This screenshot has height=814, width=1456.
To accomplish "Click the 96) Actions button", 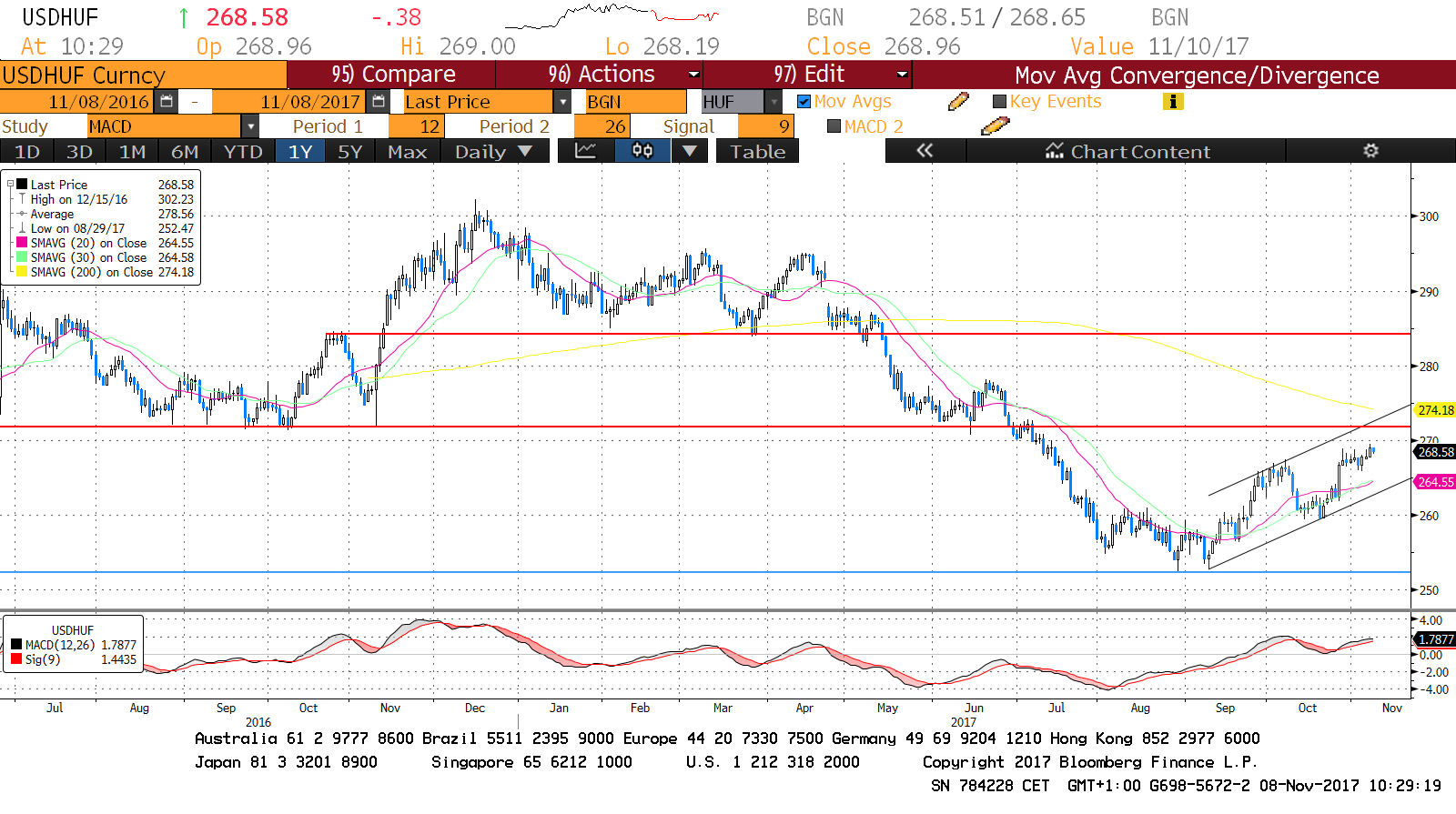I will tap(601, 75).
